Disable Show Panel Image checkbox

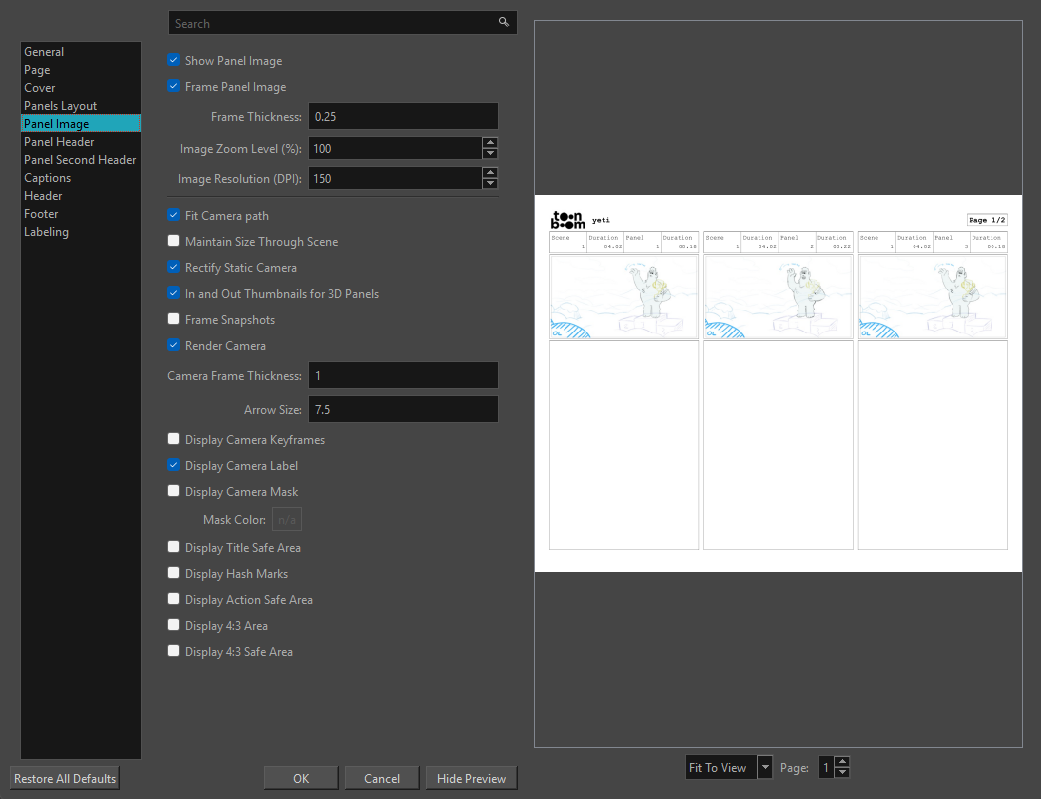pos(174,61)
